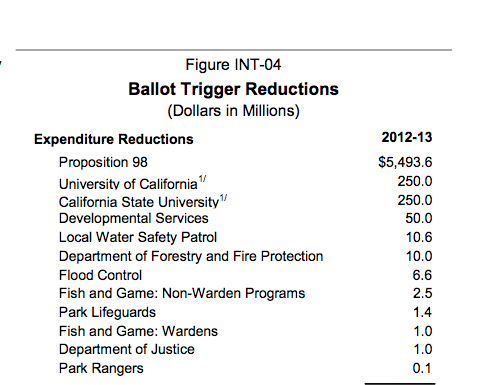The image size is (486, 385).
Task: Select the Proposition 98 row label
Action: point(103,162)
